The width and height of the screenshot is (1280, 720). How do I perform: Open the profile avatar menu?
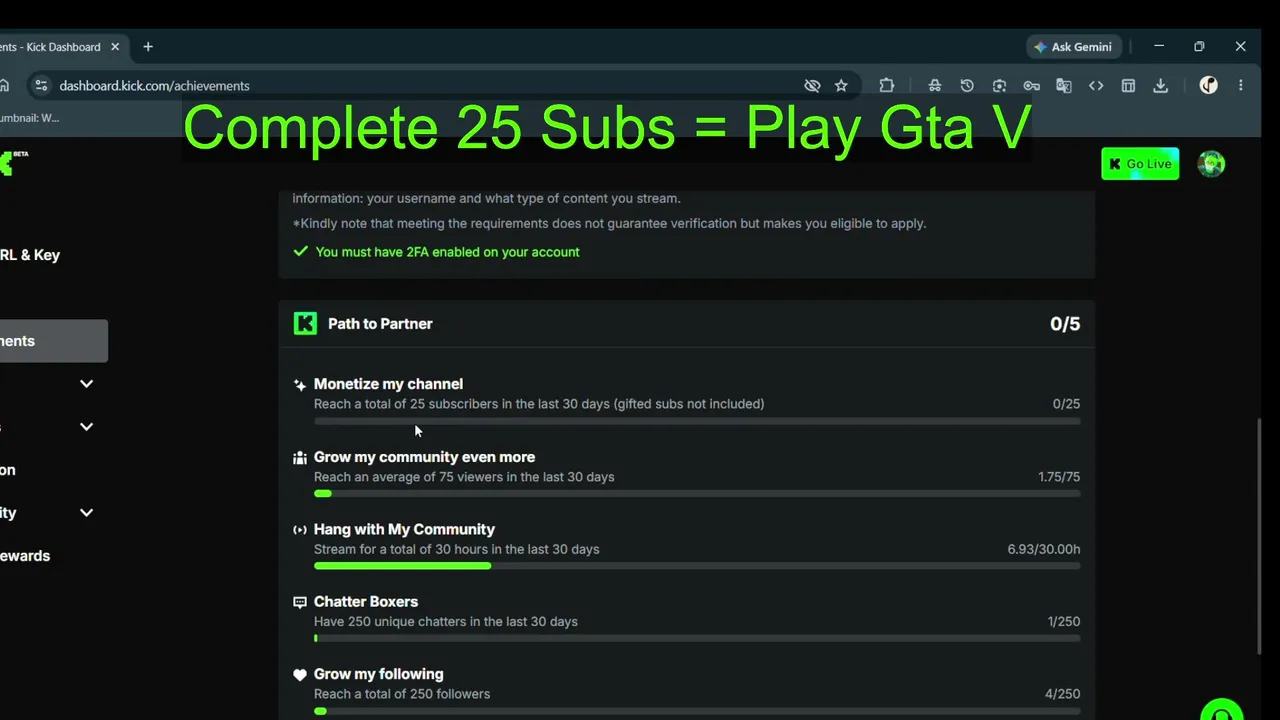(x=1211, y=164)
